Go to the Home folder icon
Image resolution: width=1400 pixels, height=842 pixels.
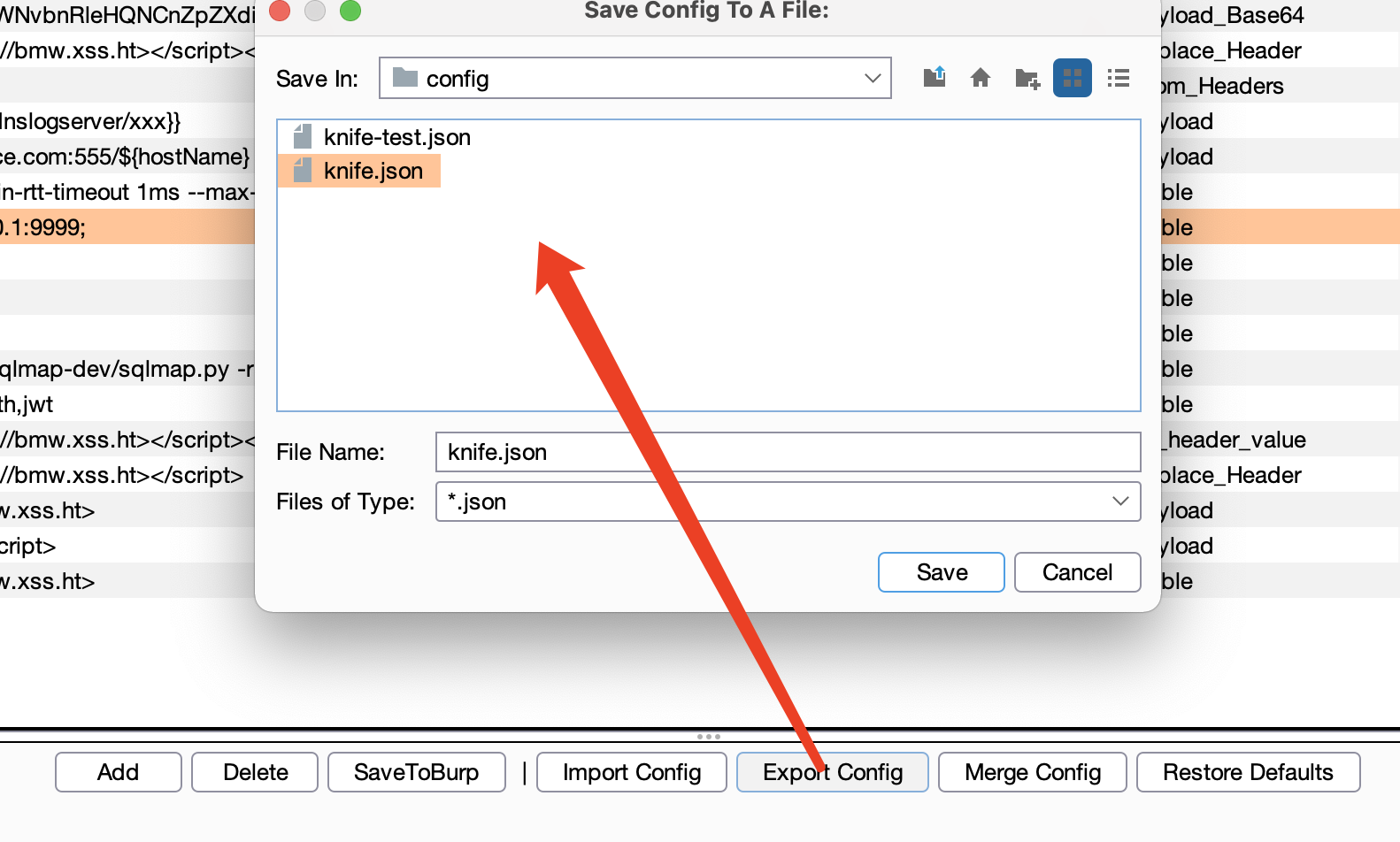pyautogui.click(x=980, y=78)
